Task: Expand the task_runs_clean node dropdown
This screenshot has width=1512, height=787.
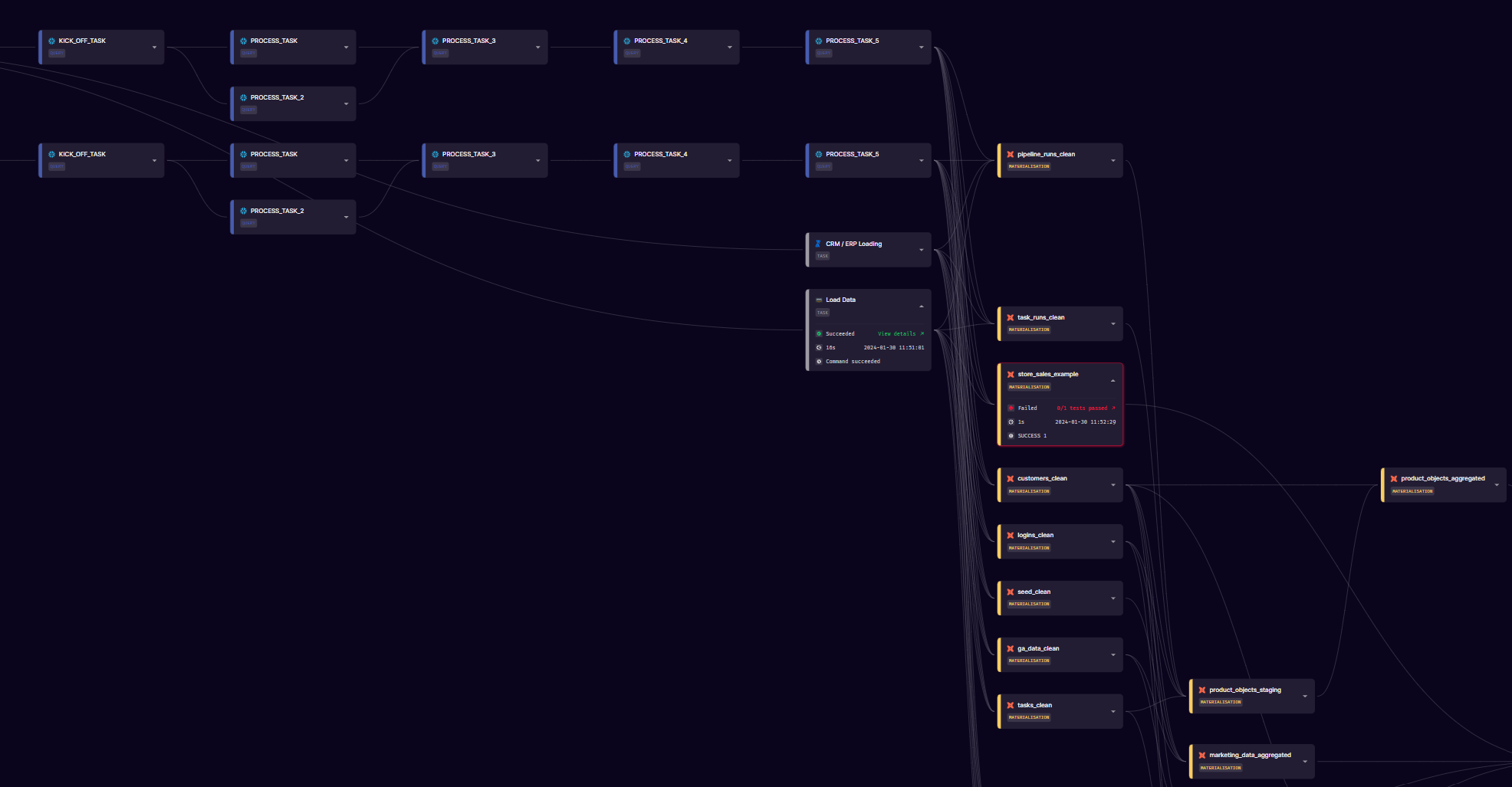Action: click(x=1113, y=323)
